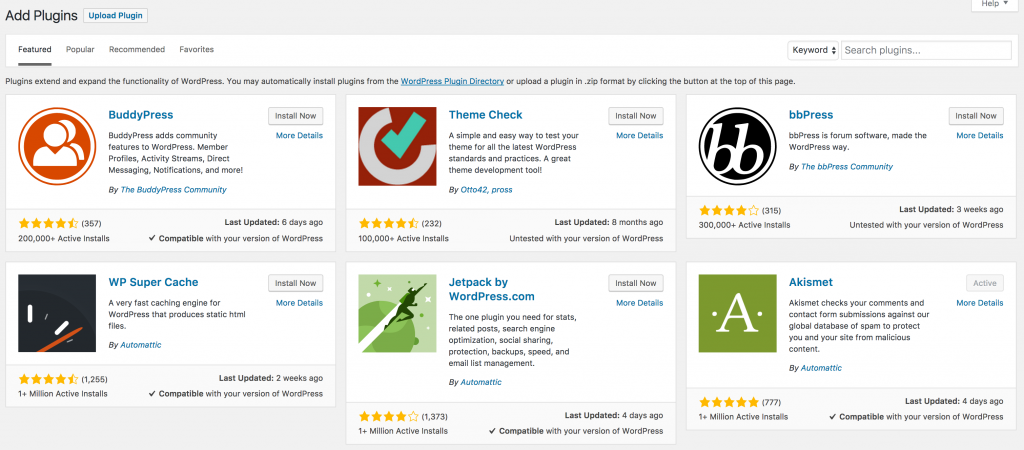
Task: Click the '100,000+ Active Installs' text
Action: pyautogui.click(x=404, y=238)
